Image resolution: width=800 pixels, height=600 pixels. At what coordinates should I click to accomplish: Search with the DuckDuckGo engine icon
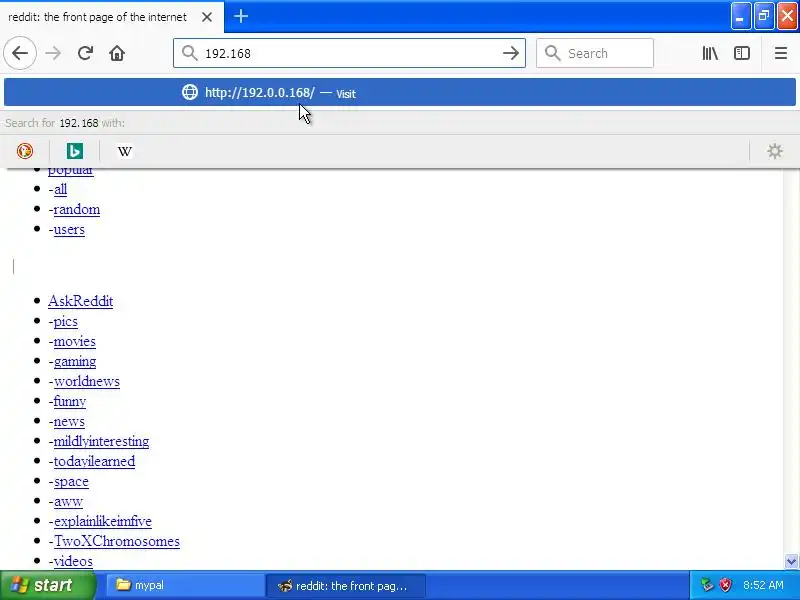(24, 151)
